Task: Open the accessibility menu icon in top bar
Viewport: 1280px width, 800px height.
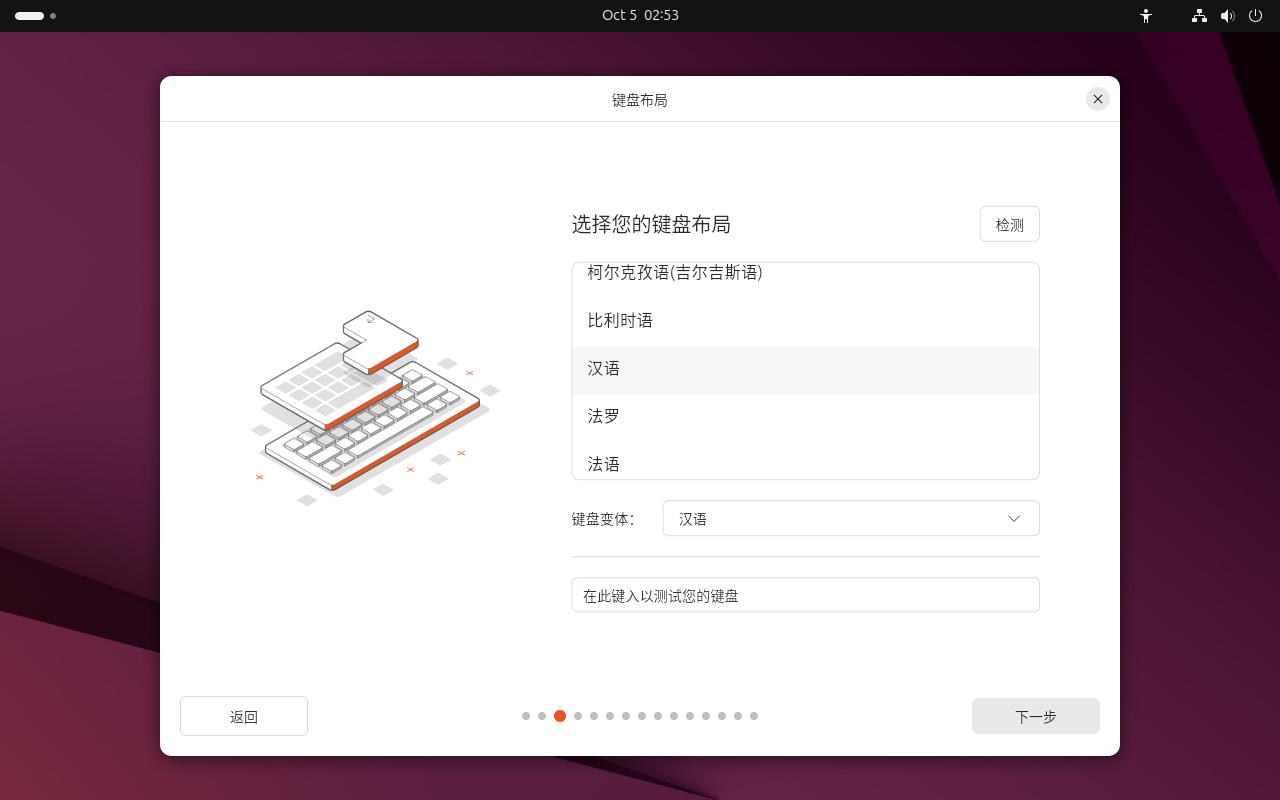Action: click(1146, 16)
